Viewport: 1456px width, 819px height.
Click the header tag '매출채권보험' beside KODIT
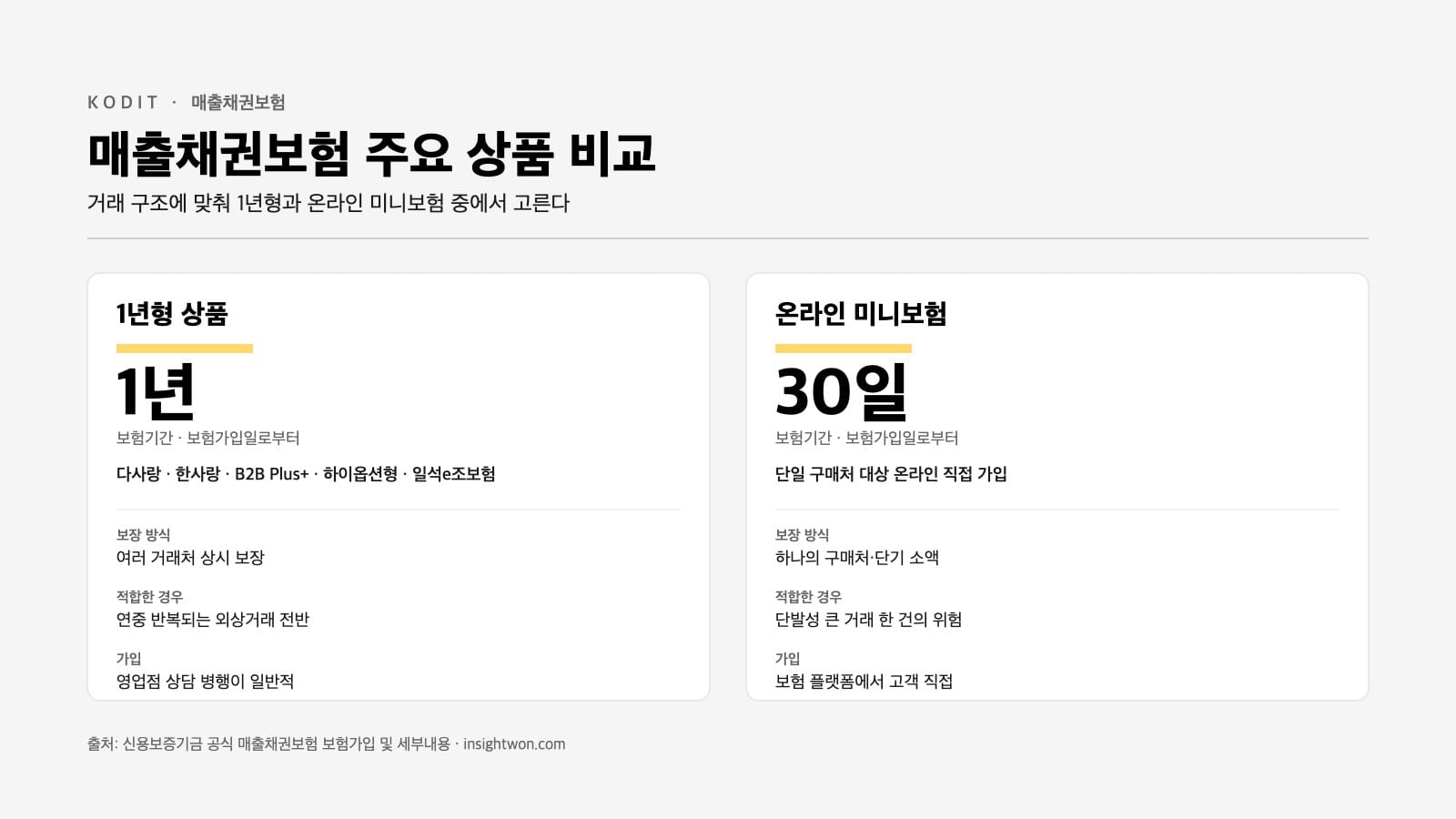[x=238, y=102]
